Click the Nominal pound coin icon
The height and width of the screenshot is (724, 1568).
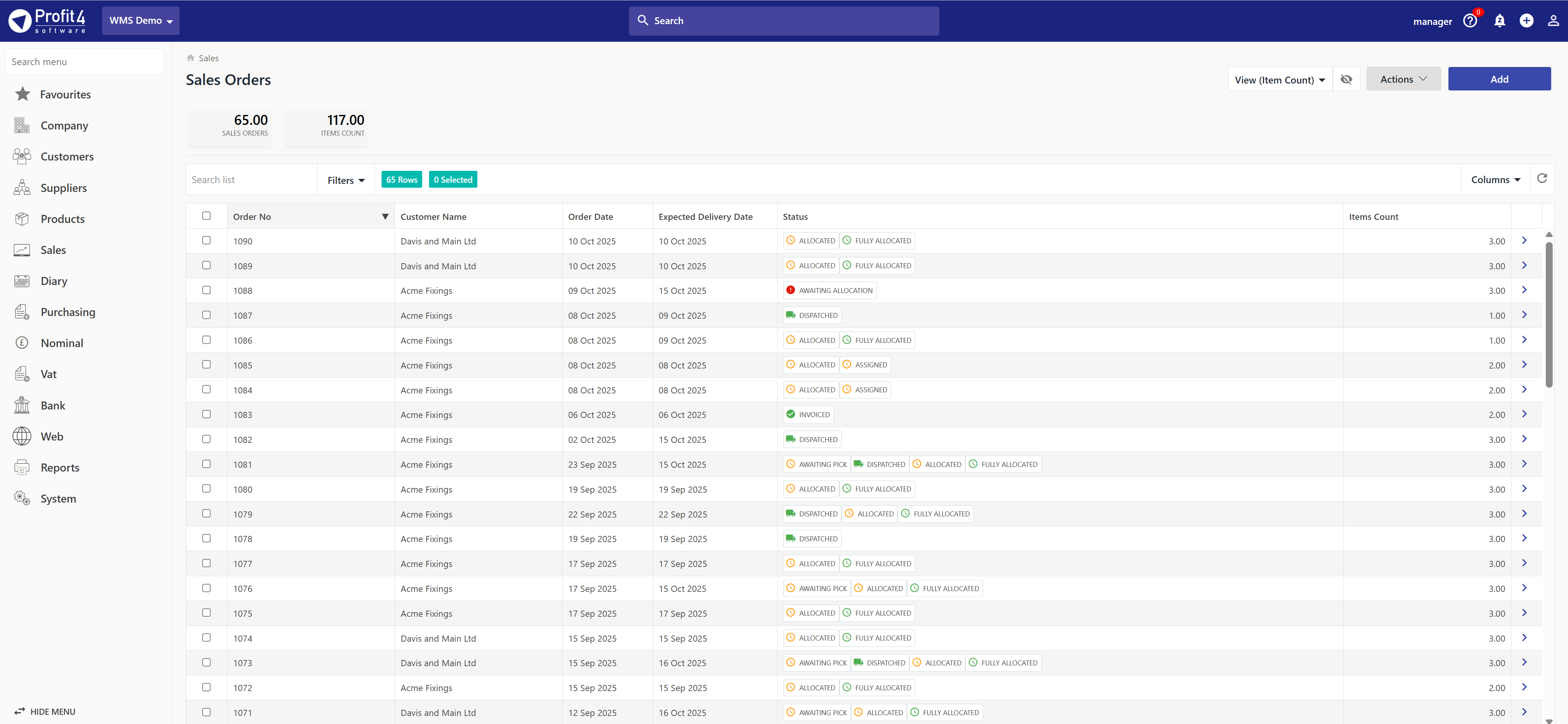pos(22,342)
